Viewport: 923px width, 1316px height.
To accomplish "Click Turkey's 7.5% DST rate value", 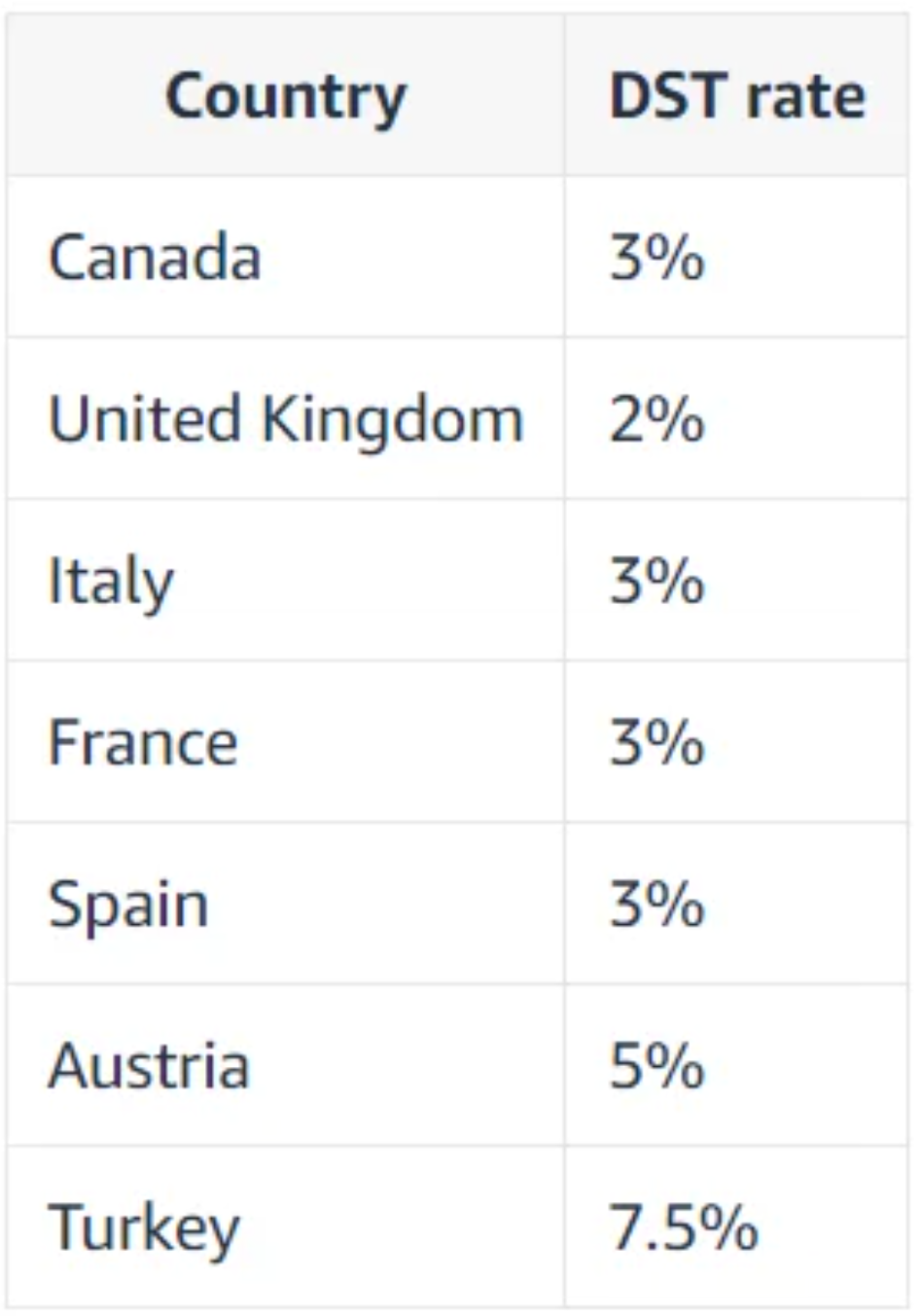I will pyautogui.click(x=683, y=1227).
